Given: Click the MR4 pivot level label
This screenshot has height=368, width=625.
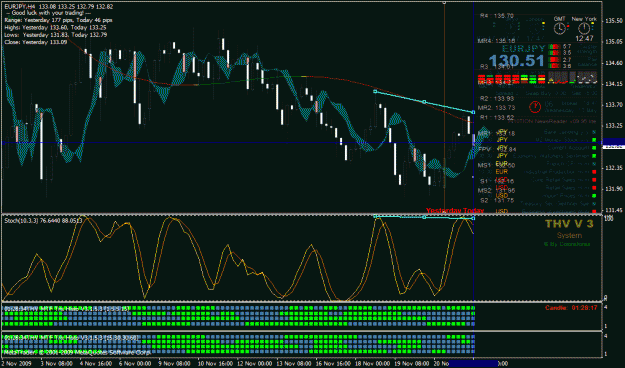Looking at the screenshot, I should coord(497,41).
